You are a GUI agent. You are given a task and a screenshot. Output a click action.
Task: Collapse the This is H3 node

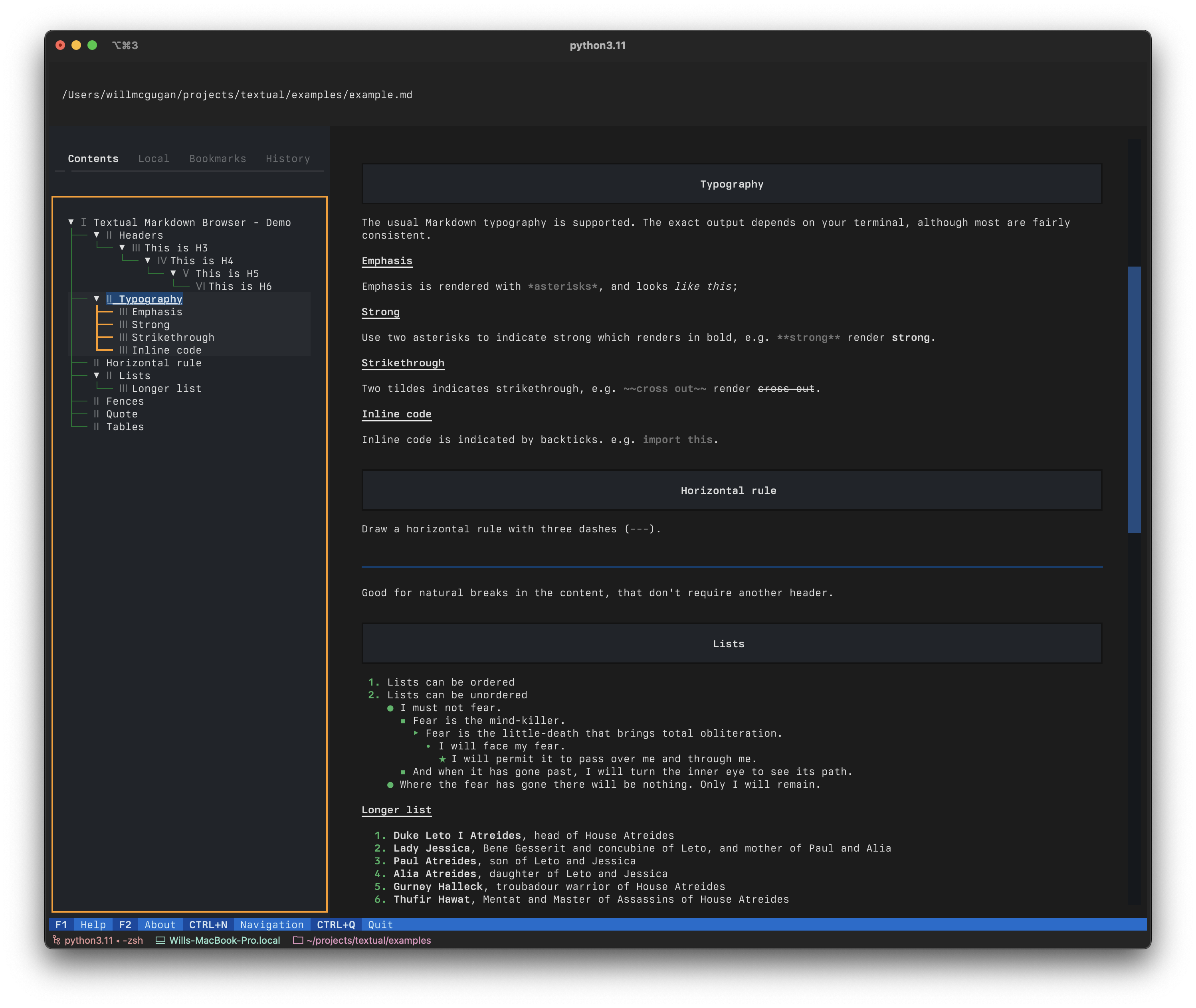click(x=122, y=248)
